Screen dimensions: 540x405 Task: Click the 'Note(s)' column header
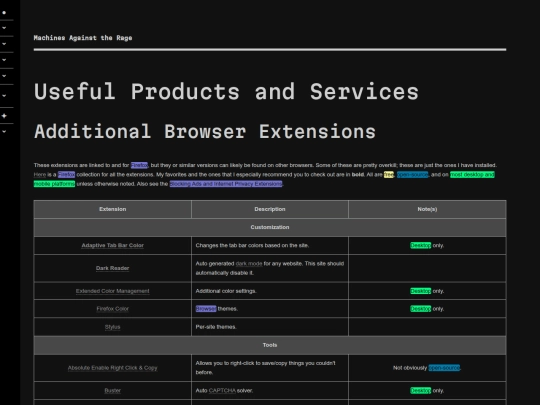[x=427, y=209]
